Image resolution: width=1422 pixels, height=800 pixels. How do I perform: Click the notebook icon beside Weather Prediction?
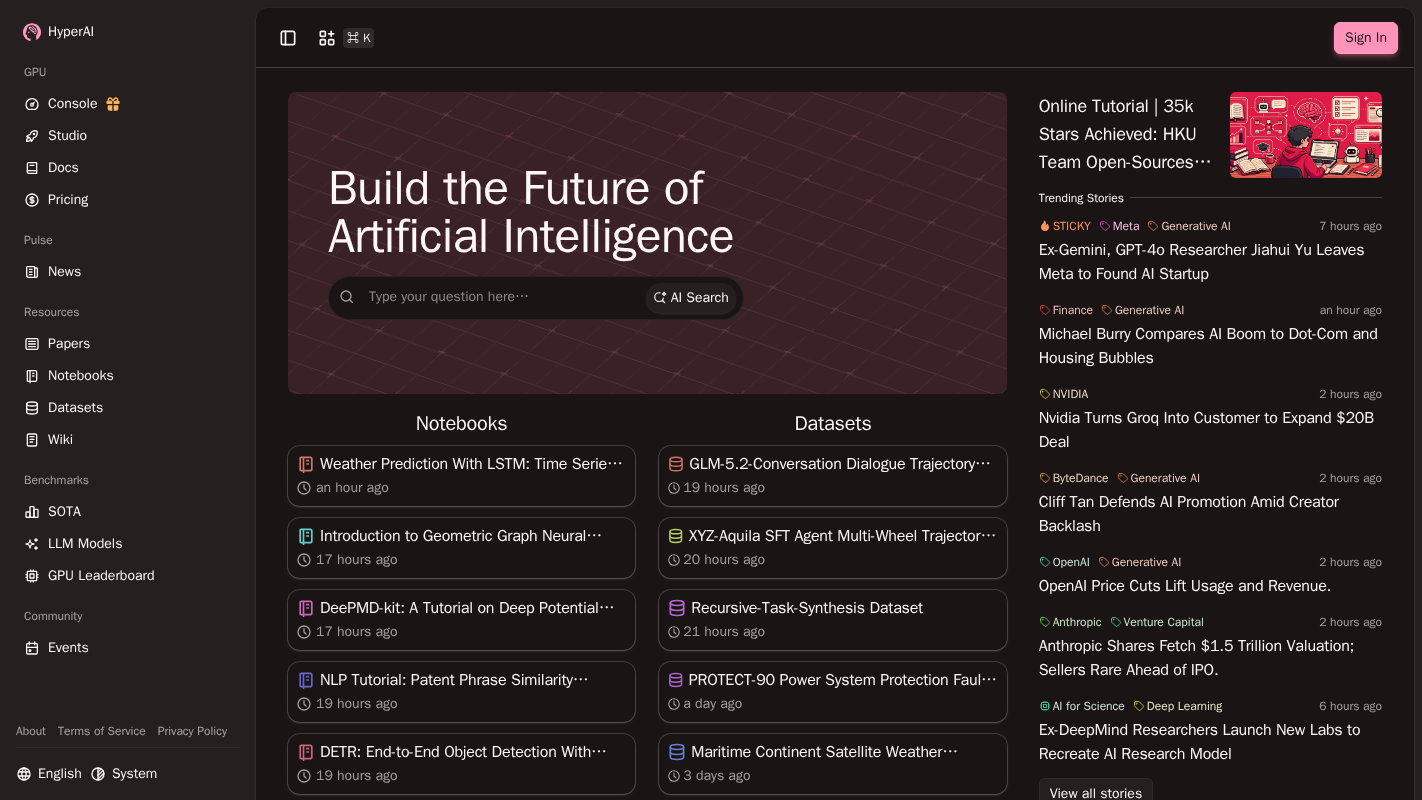click(306, 464)
